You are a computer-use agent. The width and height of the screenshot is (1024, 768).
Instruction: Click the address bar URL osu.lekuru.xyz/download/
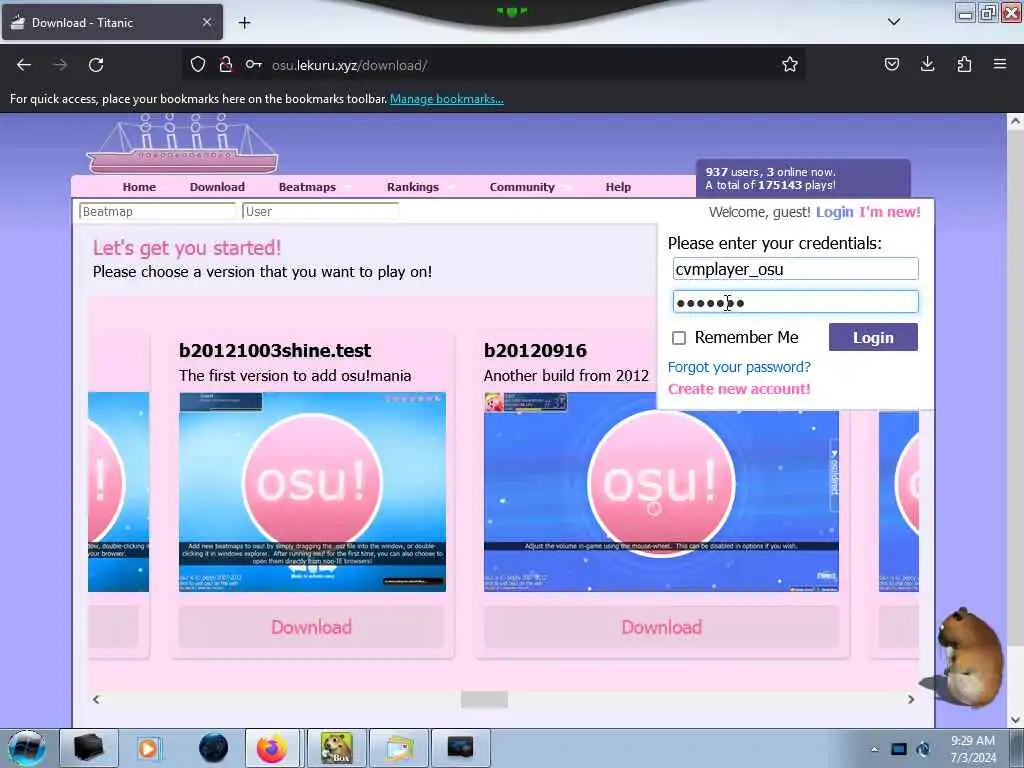(x=350, y=65)
